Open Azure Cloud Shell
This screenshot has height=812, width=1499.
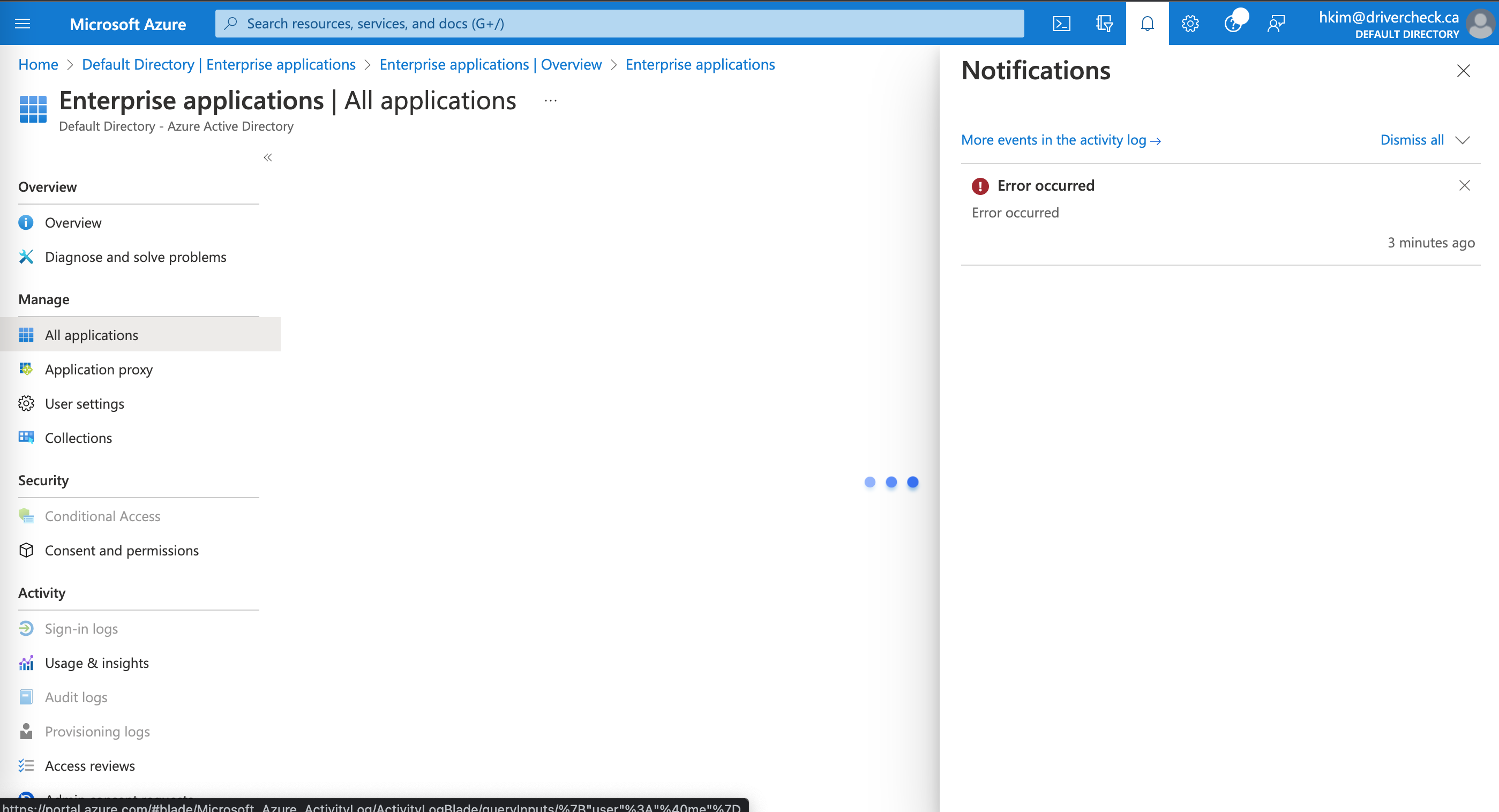click(x=1062, y=23)
